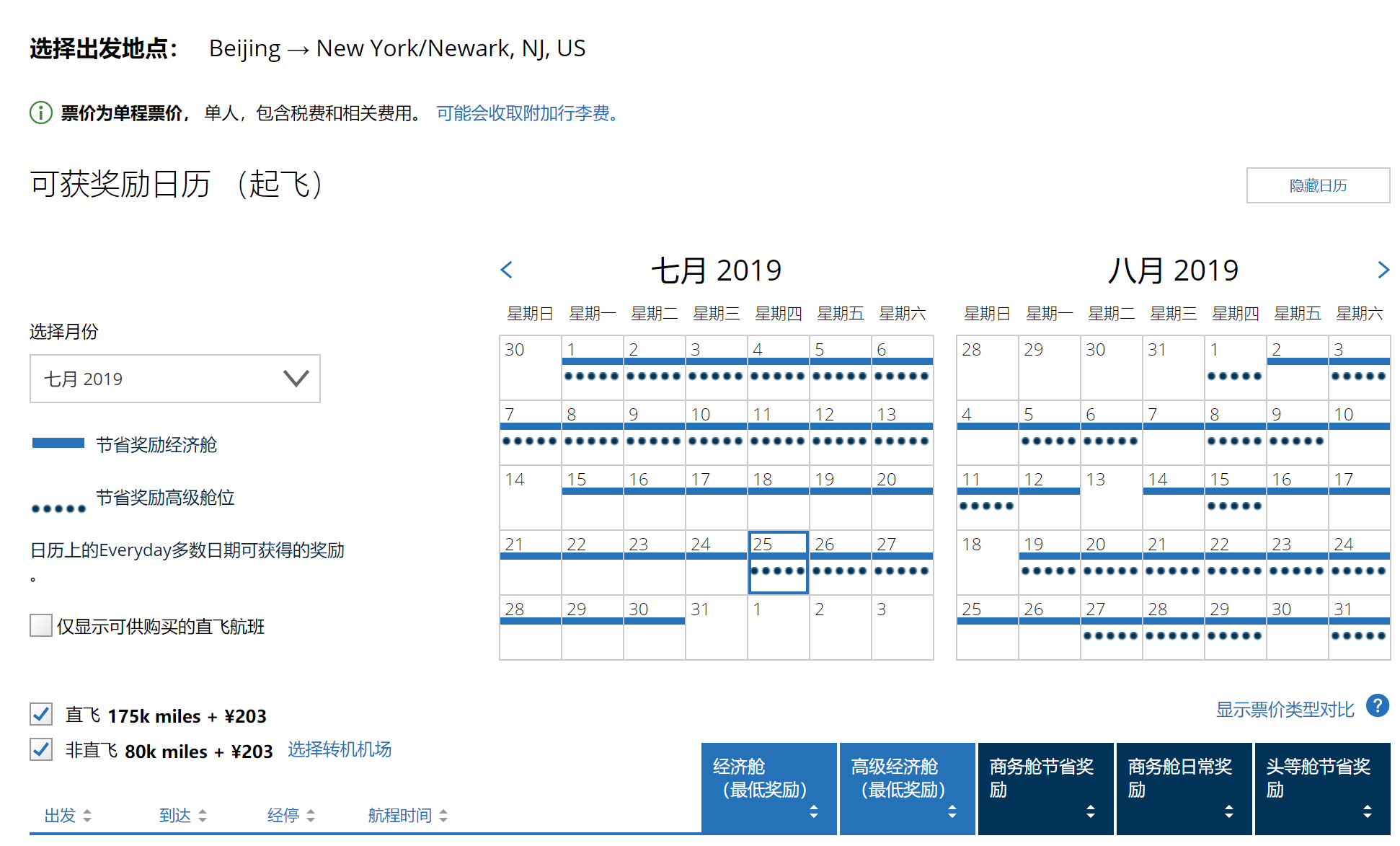
Task: Go to next month with right arrow
Action: 1383,270
